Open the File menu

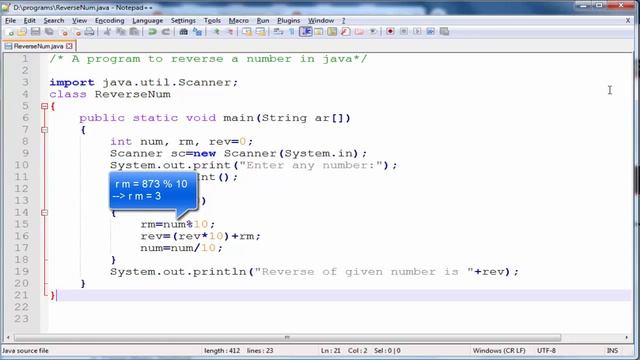point(10,20)
